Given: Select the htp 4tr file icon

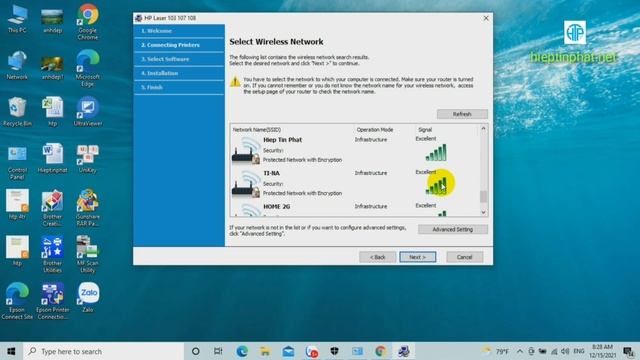Looking at the screenshot, I should point(17,204).
